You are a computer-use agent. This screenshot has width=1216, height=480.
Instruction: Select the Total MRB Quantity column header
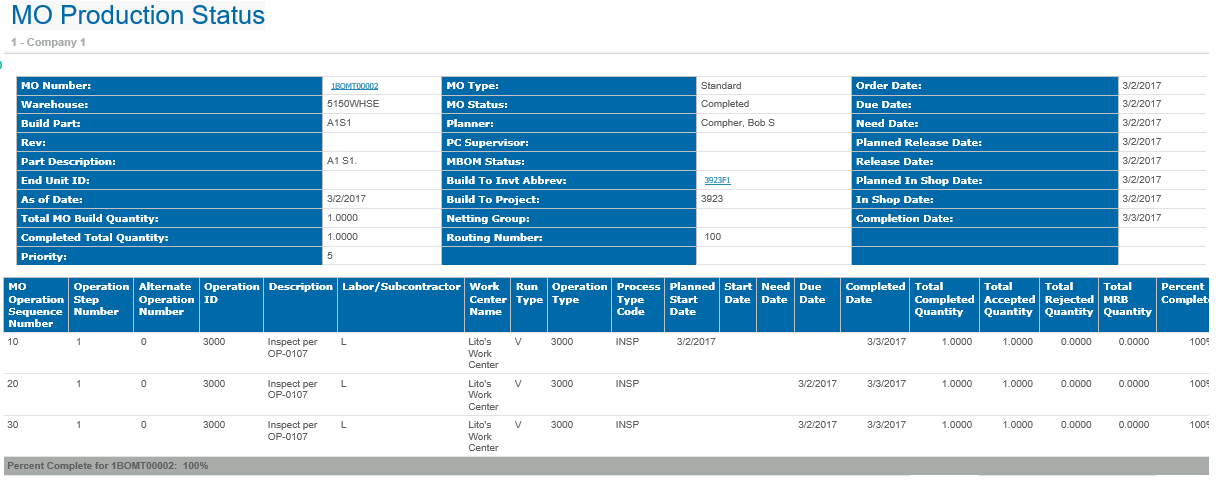pyautogui.click(x=1127, y=299)
